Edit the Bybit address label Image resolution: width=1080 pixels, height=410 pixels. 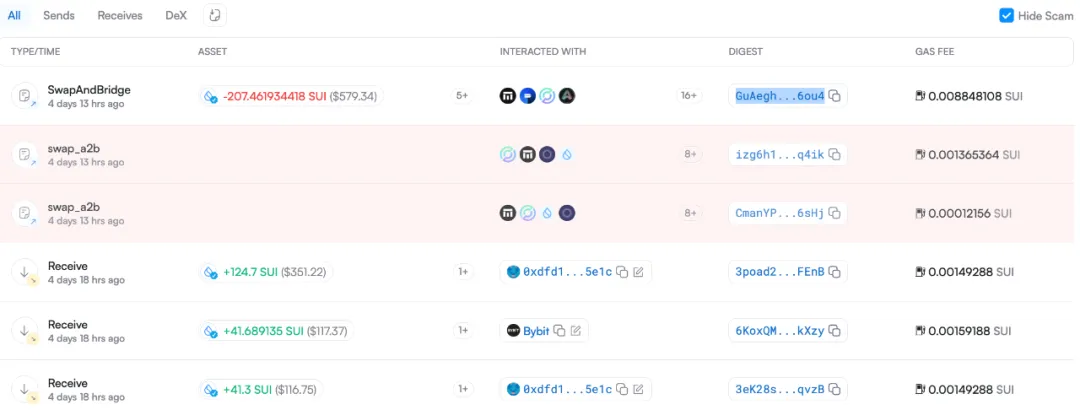point(576,331)
